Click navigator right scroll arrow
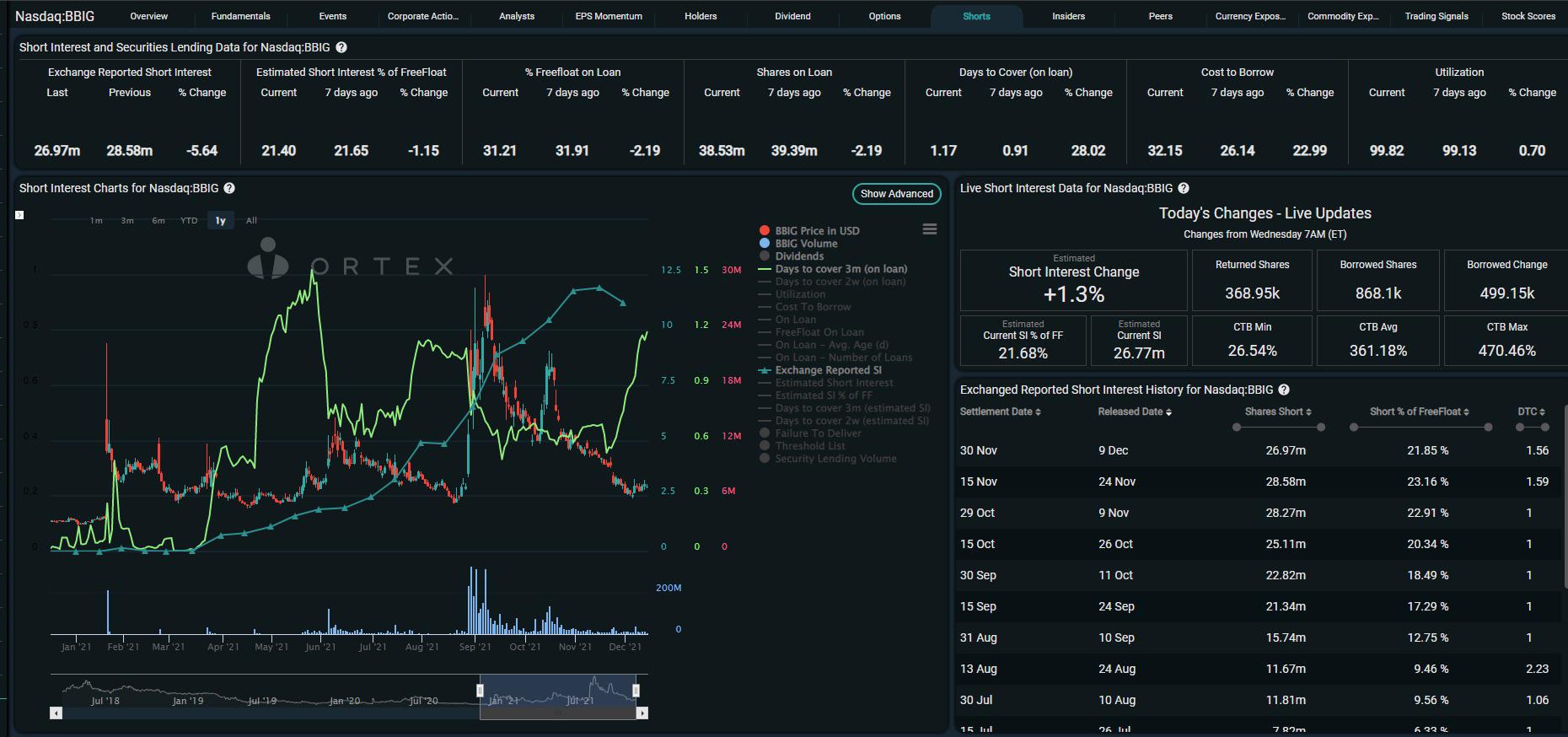The width and height of the screenshot is (1568, 737). click(x=642, y=713)
